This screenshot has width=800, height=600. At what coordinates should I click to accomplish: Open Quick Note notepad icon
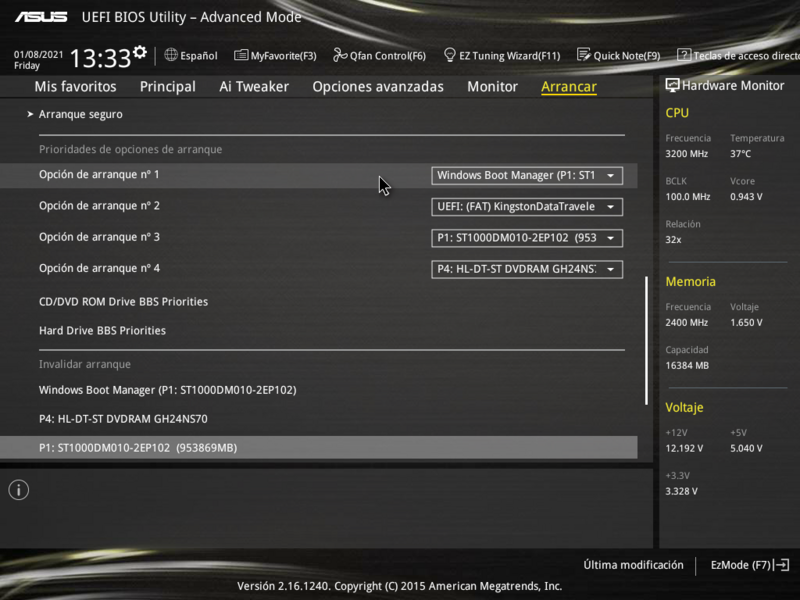[x=584, y=55]
